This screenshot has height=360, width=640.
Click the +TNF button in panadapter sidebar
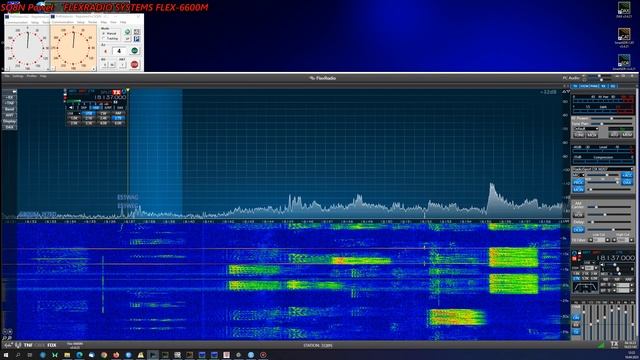(x=9, y=103)
